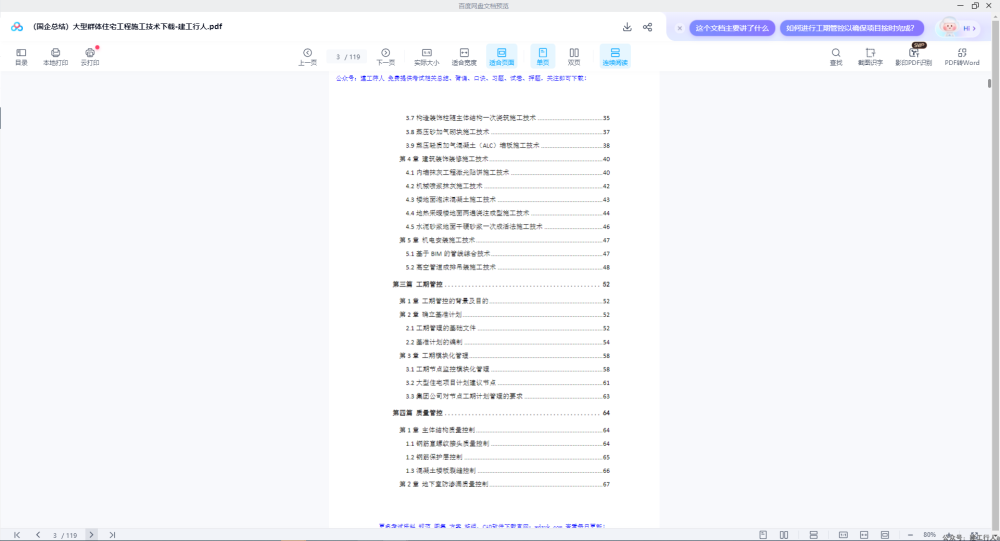This screenshot has width=1000, height=541.
Task: Click fit width icon in status bar
Action: [x=864, y=535]
